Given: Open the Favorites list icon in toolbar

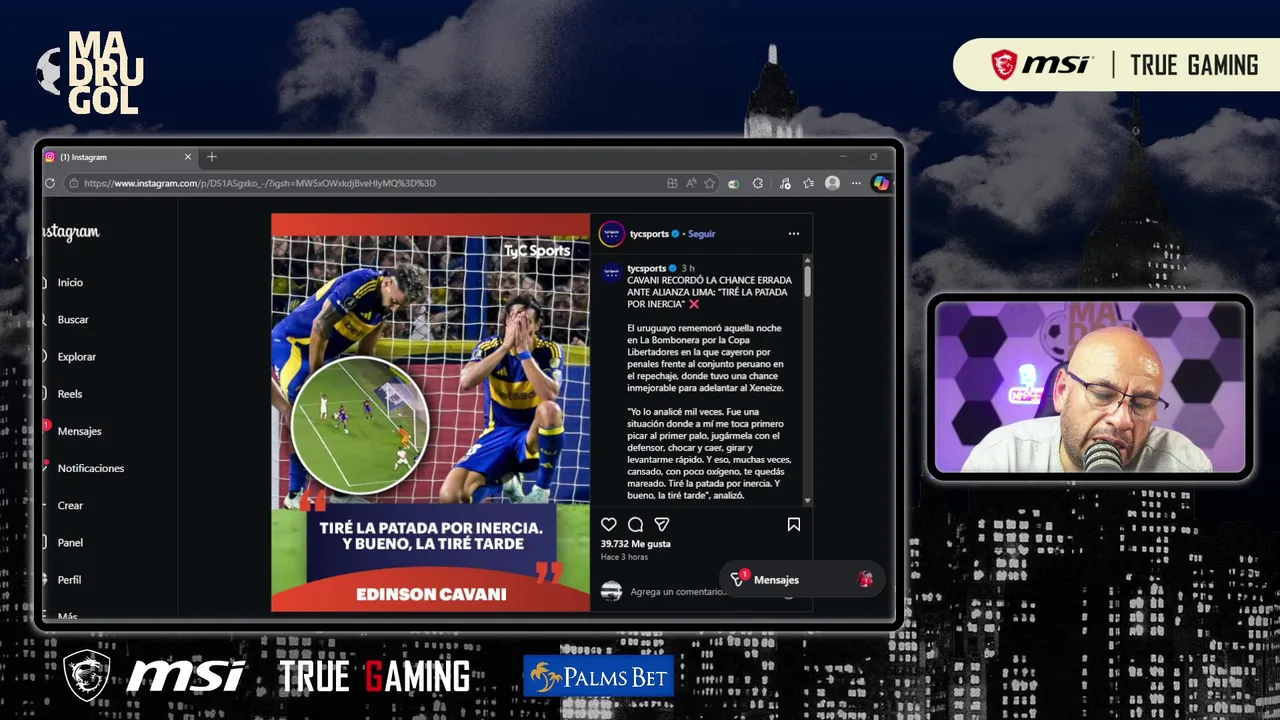Looking at the screenshot, I should [x=809, y=183].
